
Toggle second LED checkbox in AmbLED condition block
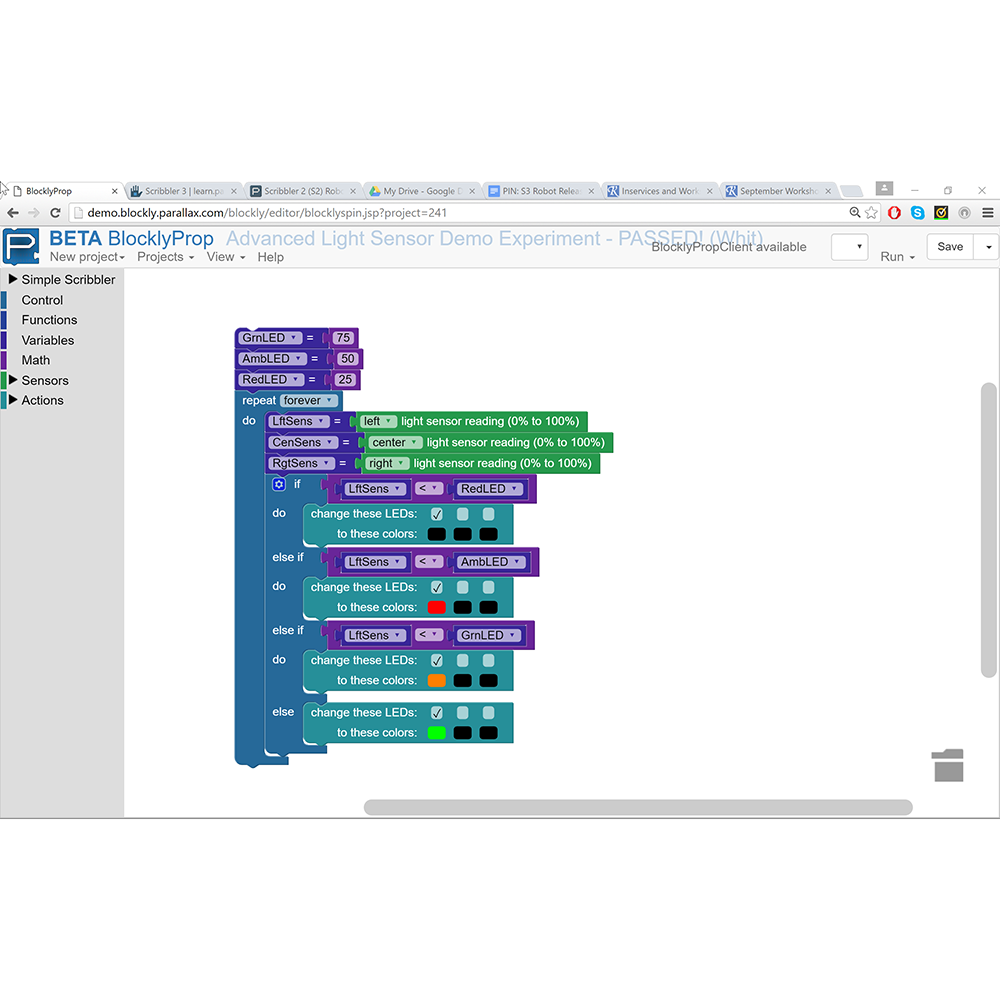pos(462,587)
